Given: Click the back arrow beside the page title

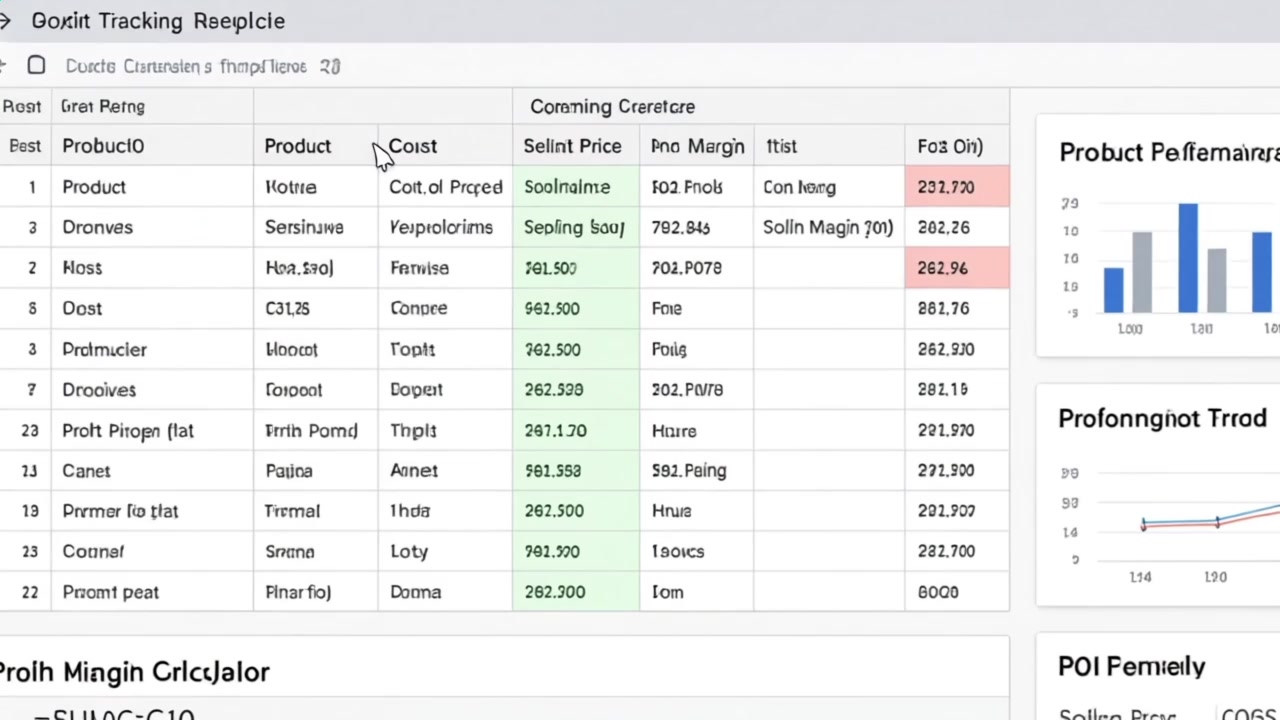Looking at the screenshot, I should [x=6, y=21].
